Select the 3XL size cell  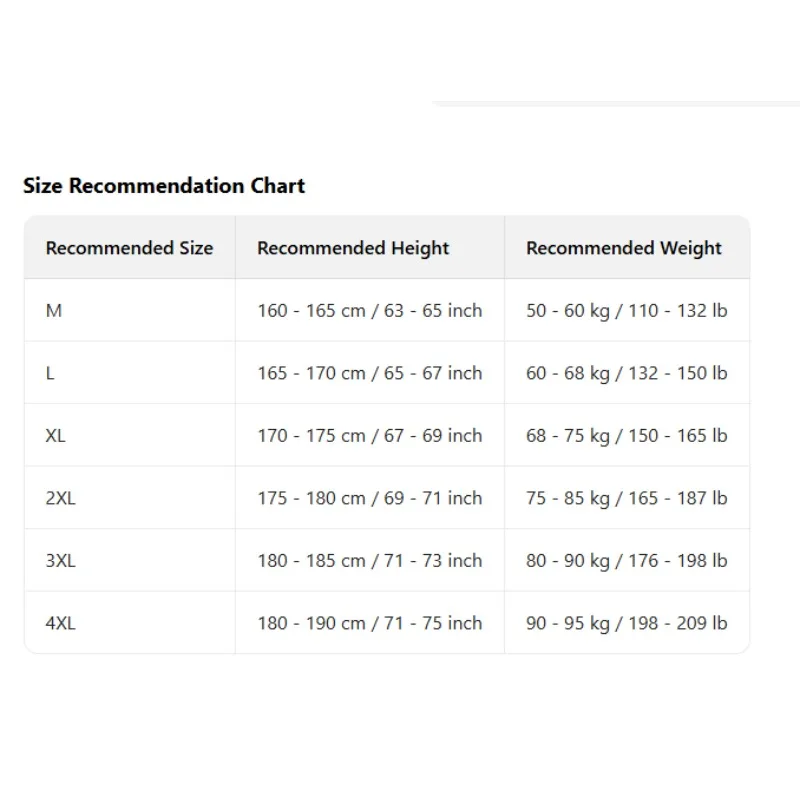(60, 561)
